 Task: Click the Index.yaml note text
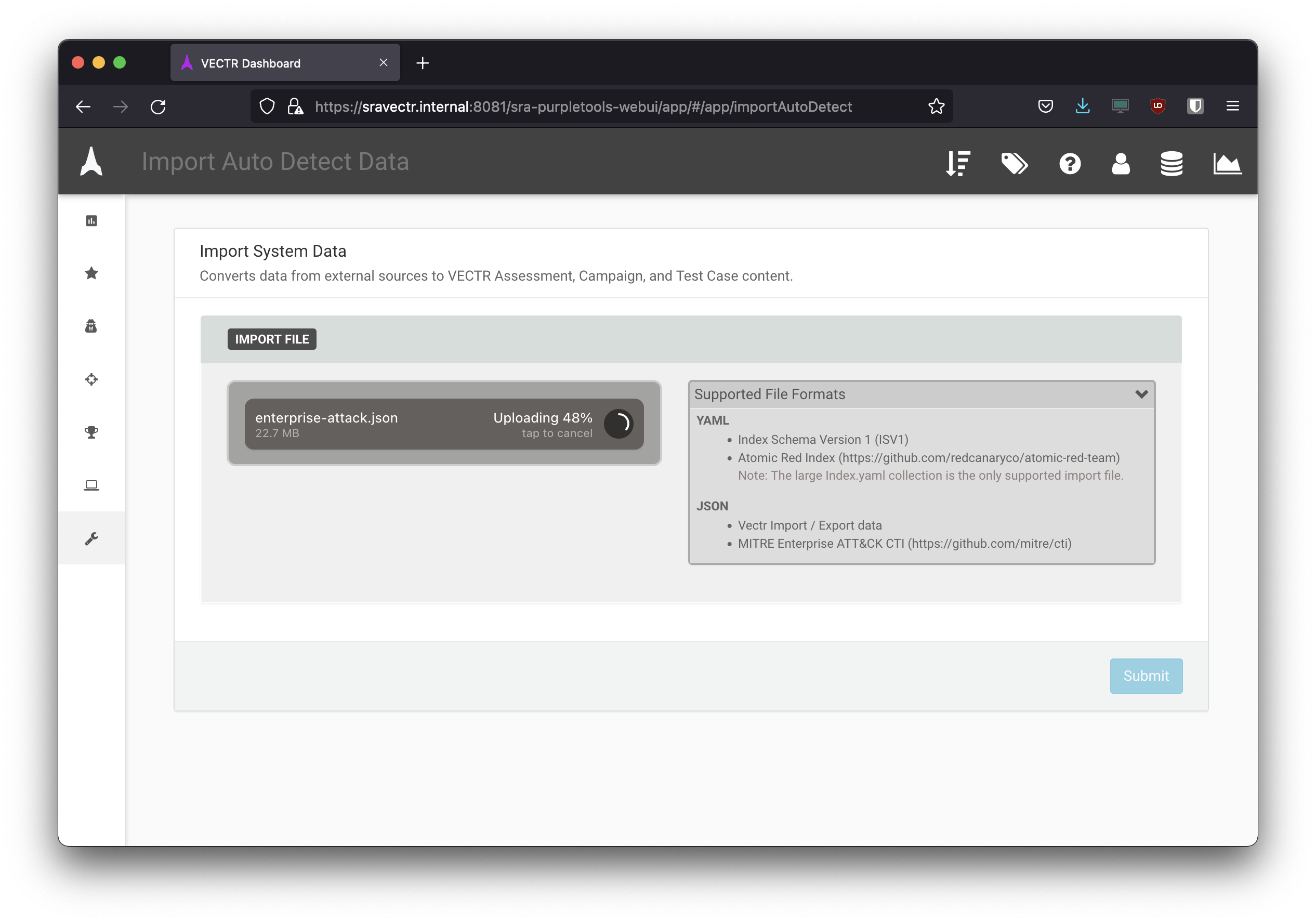[930, 476]
